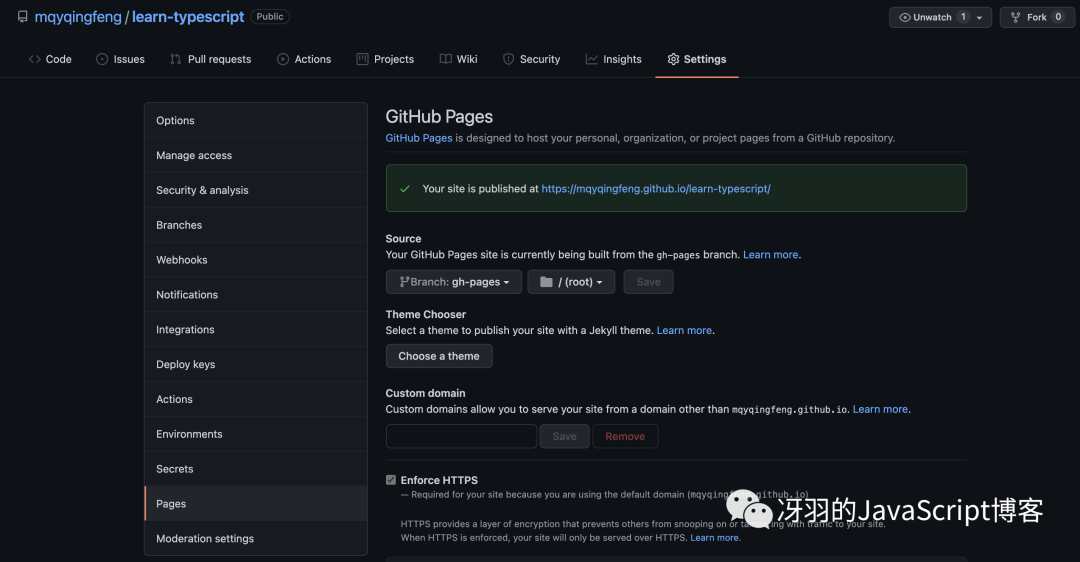Click the Projects board icon
This screenshot has width=1080, height=562.
(362, 59)
